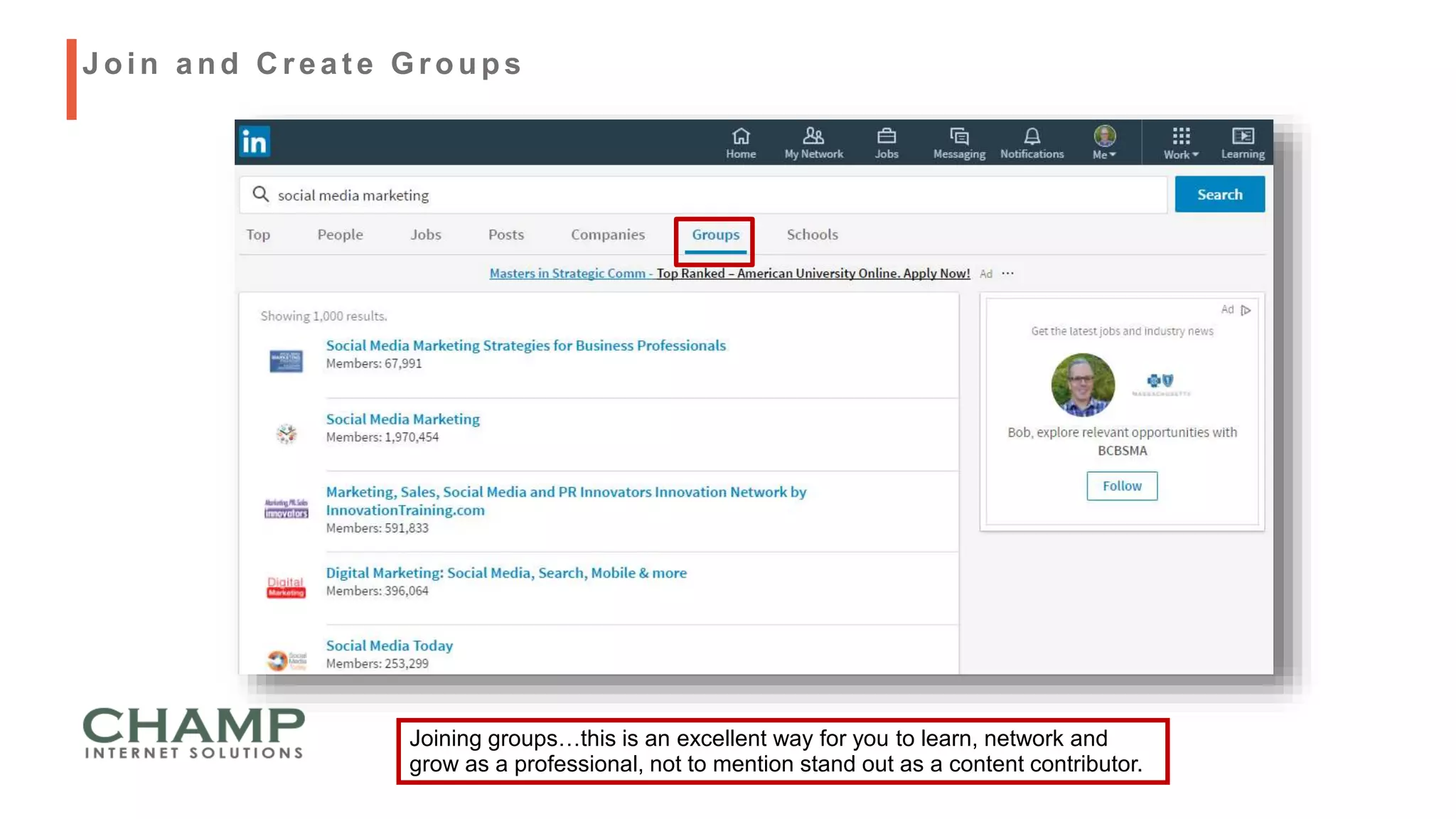Click the blue Search button
Screen dimensions: 1456x819
(x=1219, y=194)
